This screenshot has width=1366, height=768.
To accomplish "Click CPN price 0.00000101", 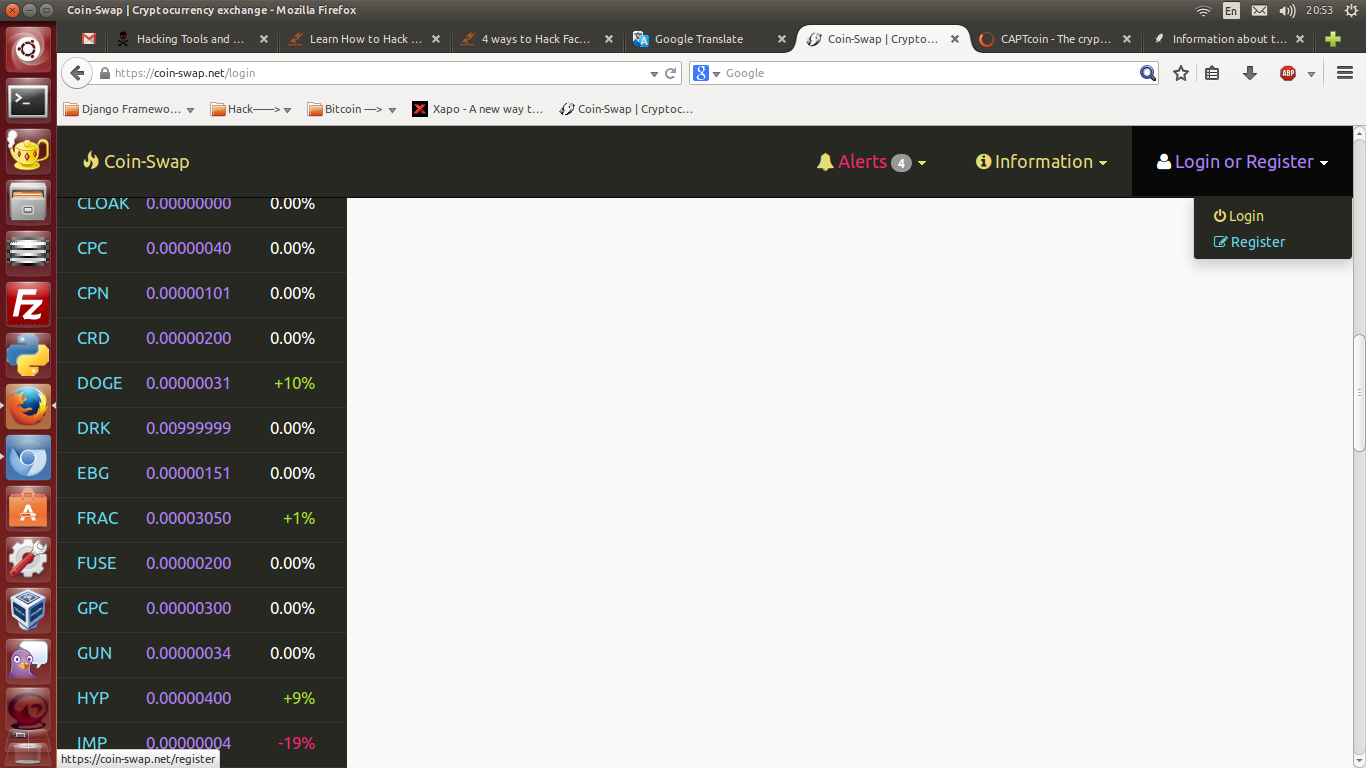I will pos(188,293).
